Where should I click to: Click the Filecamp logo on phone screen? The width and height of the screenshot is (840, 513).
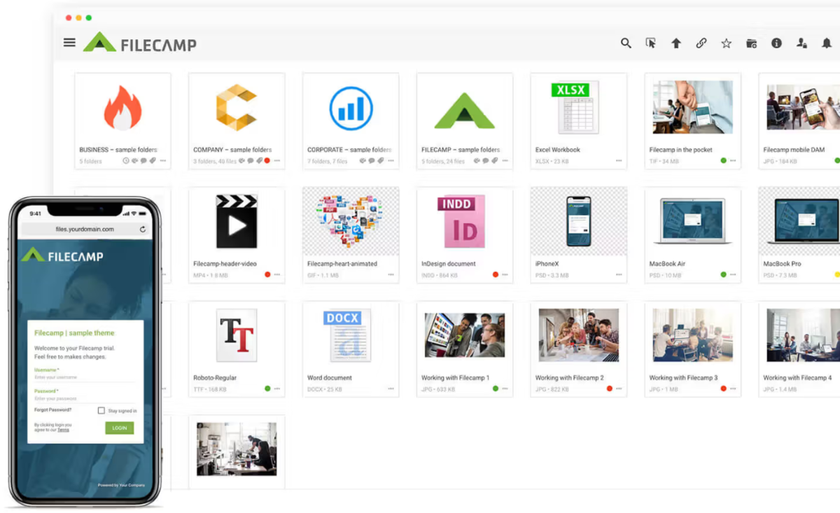pos(63,255)
